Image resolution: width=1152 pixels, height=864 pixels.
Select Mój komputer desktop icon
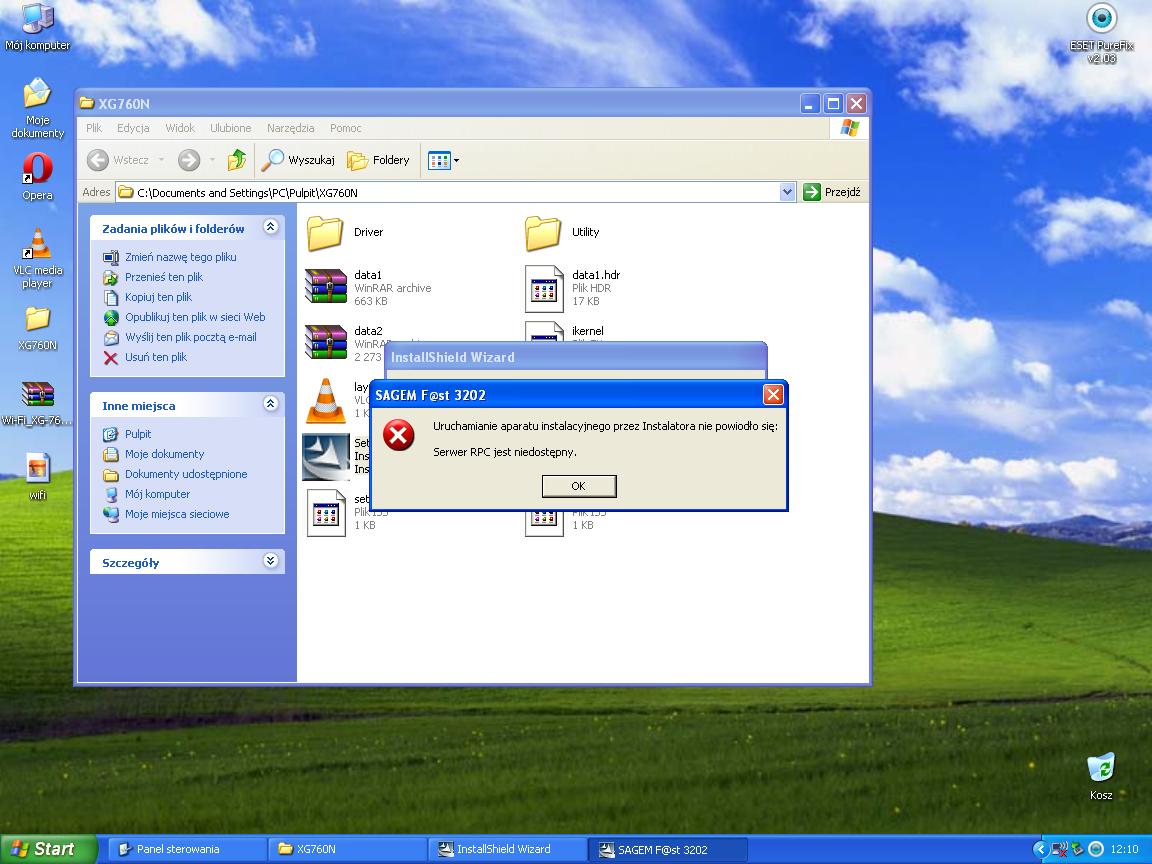coord(37,28)
